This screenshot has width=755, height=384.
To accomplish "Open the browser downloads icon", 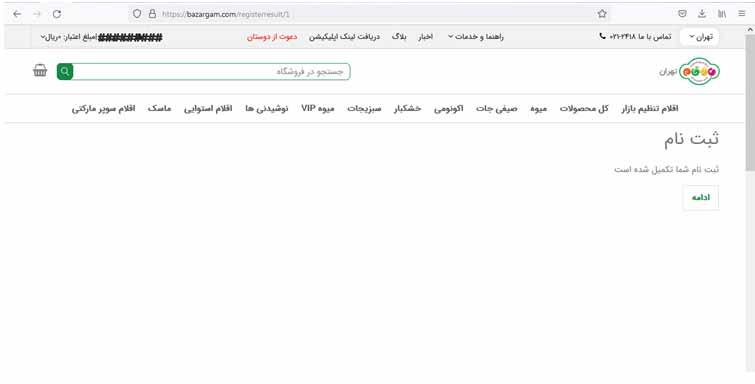I will (x=702, y=14).
